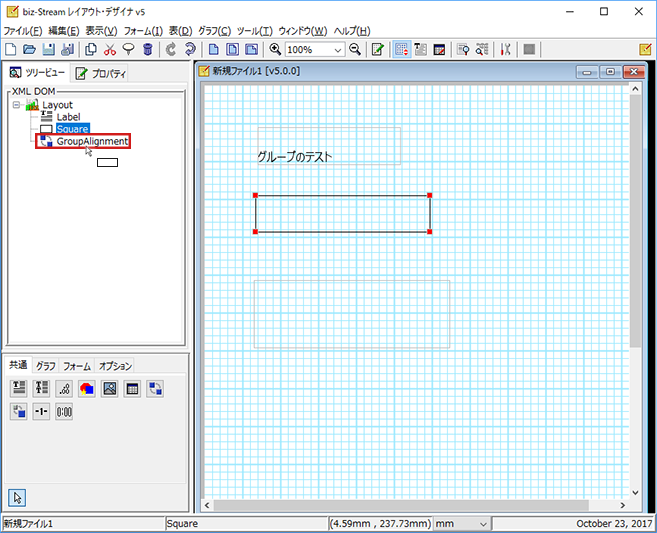657x533 pixels.
Task: Select the numeric .00 format palette icon
Action: point(64,388)
